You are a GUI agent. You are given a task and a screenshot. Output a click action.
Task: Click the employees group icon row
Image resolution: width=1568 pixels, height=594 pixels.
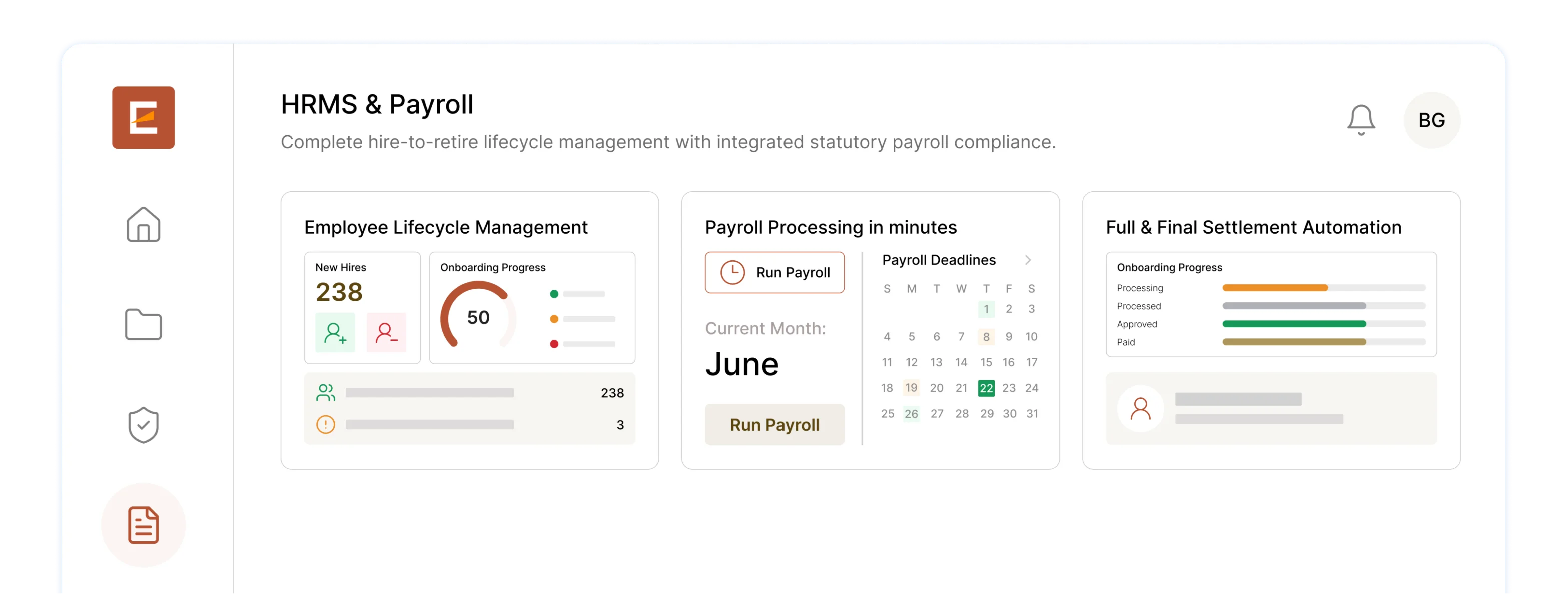pos(469,393)
